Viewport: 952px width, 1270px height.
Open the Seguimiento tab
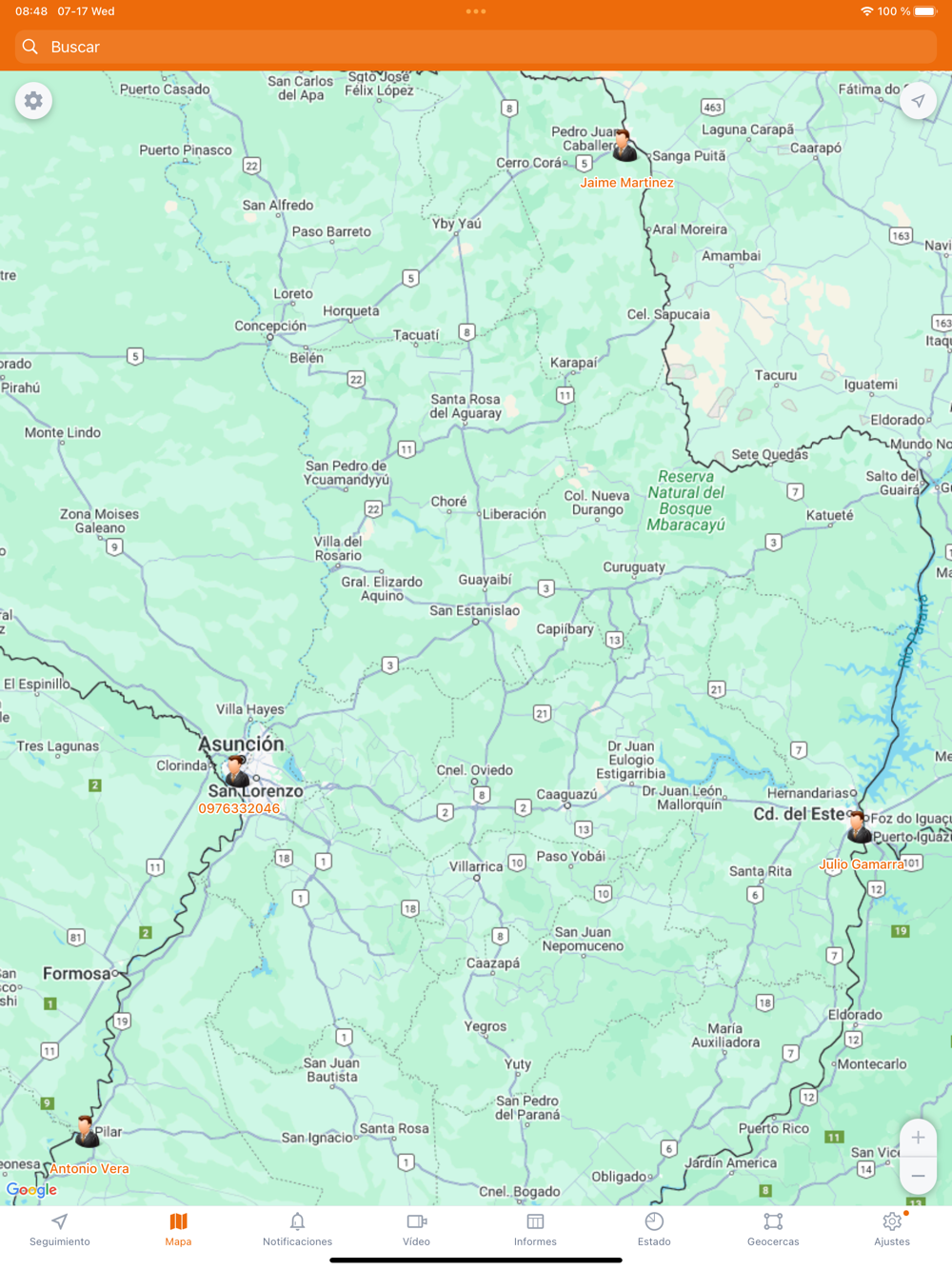coord(60,1229)
